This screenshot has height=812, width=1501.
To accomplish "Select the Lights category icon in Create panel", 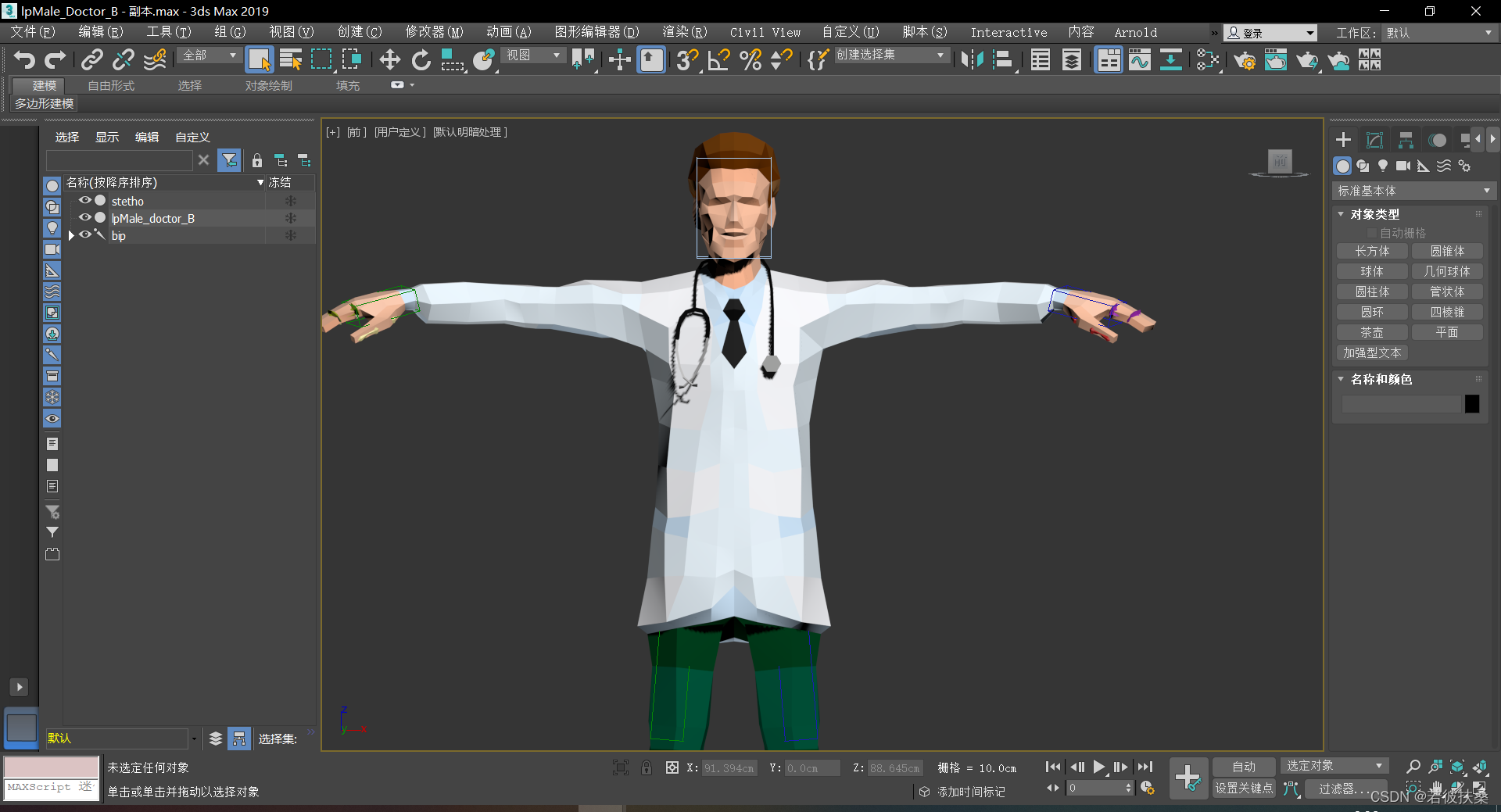I will pyautogui.click(x=1383, y=166).
